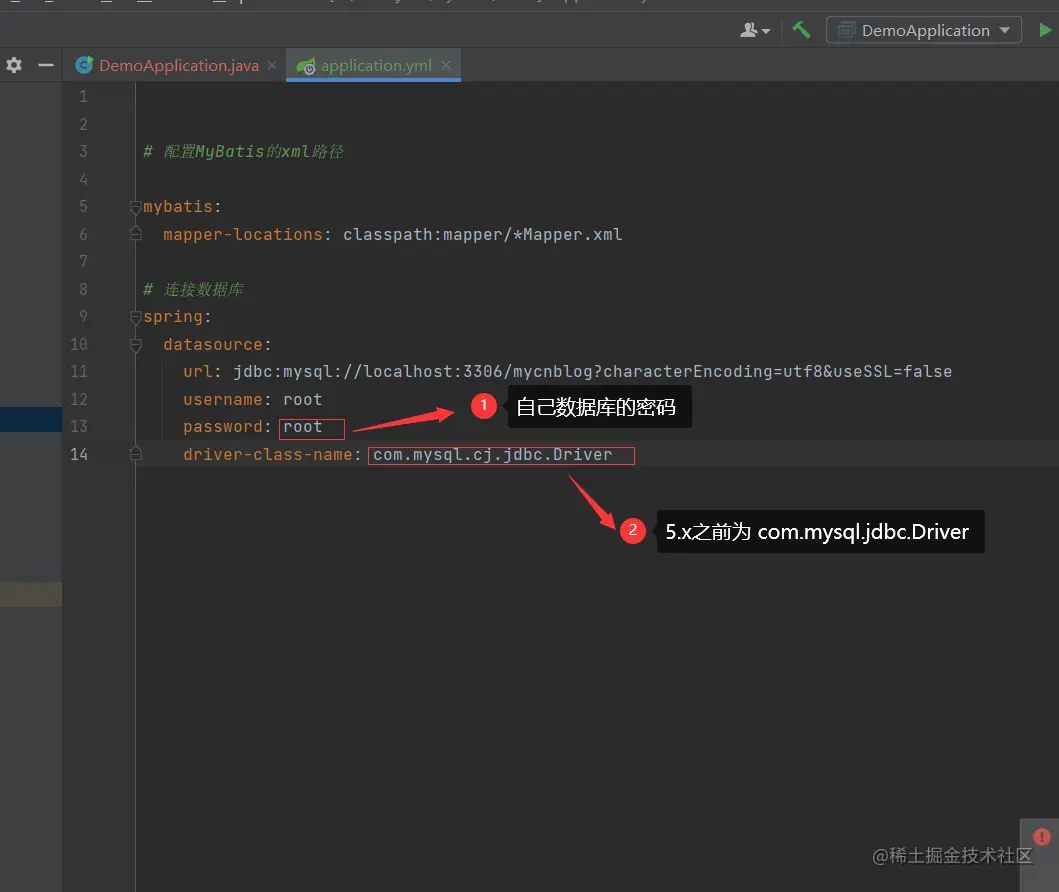Click line number 14 in gutter
The width and height of the screenshot is (1059, 892).
[79, 454]
